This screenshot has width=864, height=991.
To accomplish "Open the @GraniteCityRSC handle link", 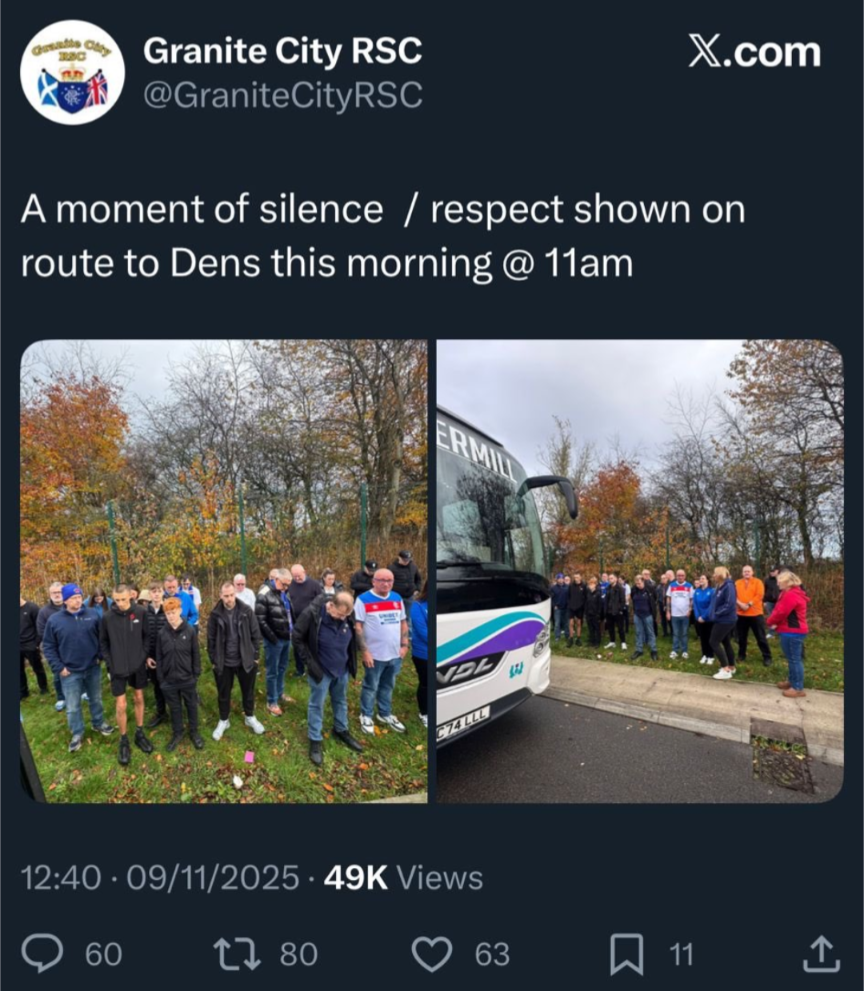I will [283, 95].
